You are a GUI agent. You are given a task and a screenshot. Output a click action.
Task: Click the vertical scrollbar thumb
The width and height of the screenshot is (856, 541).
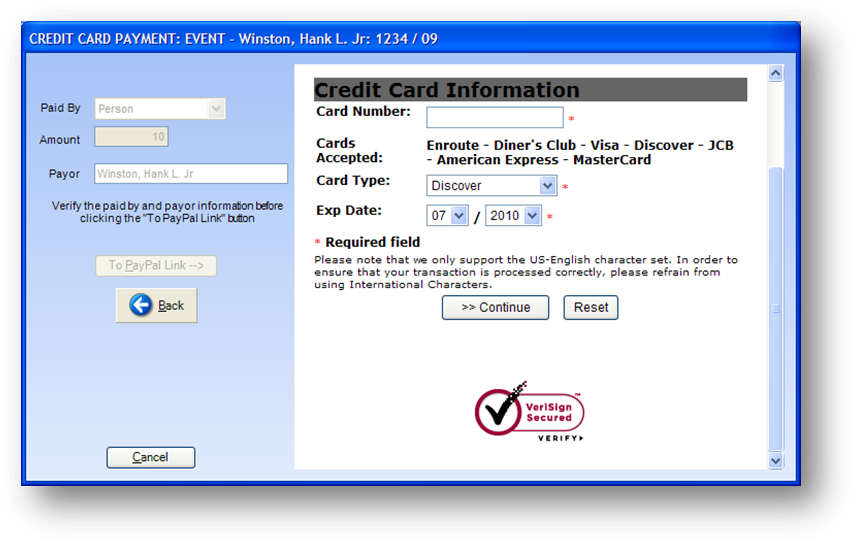pos(775,308)
